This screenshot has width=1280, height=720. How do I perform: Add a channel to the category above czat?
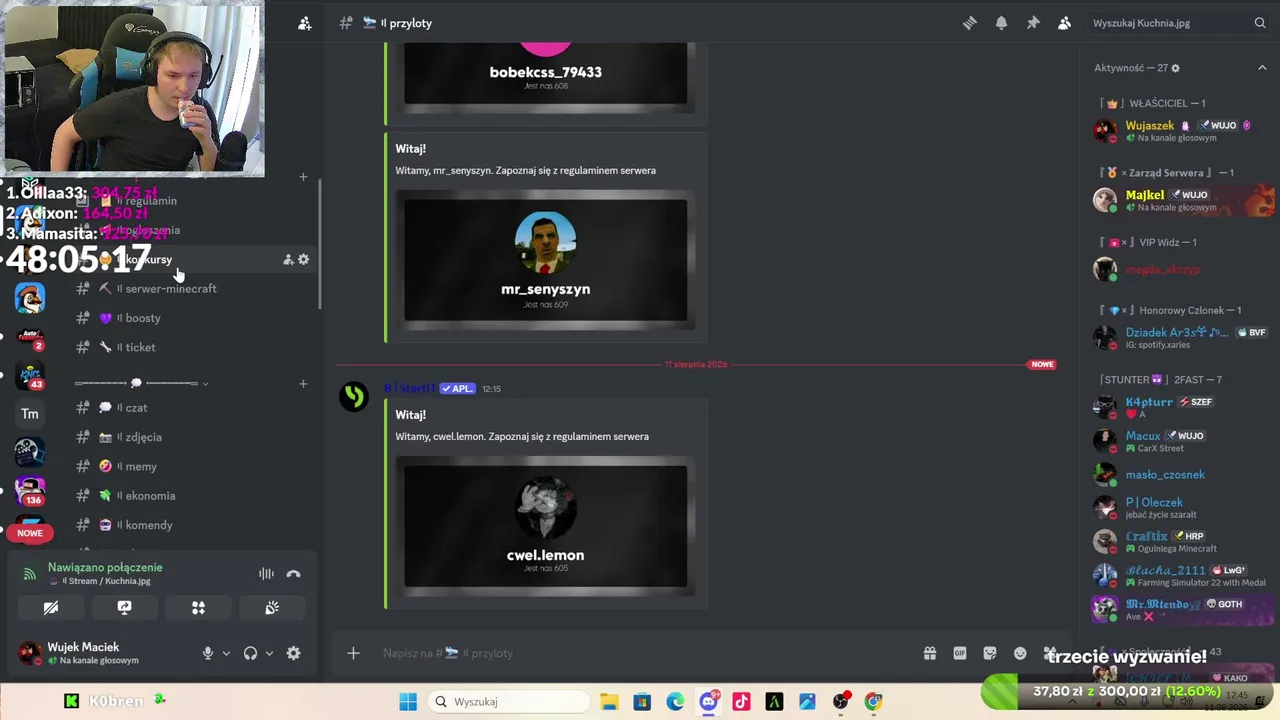303,383
